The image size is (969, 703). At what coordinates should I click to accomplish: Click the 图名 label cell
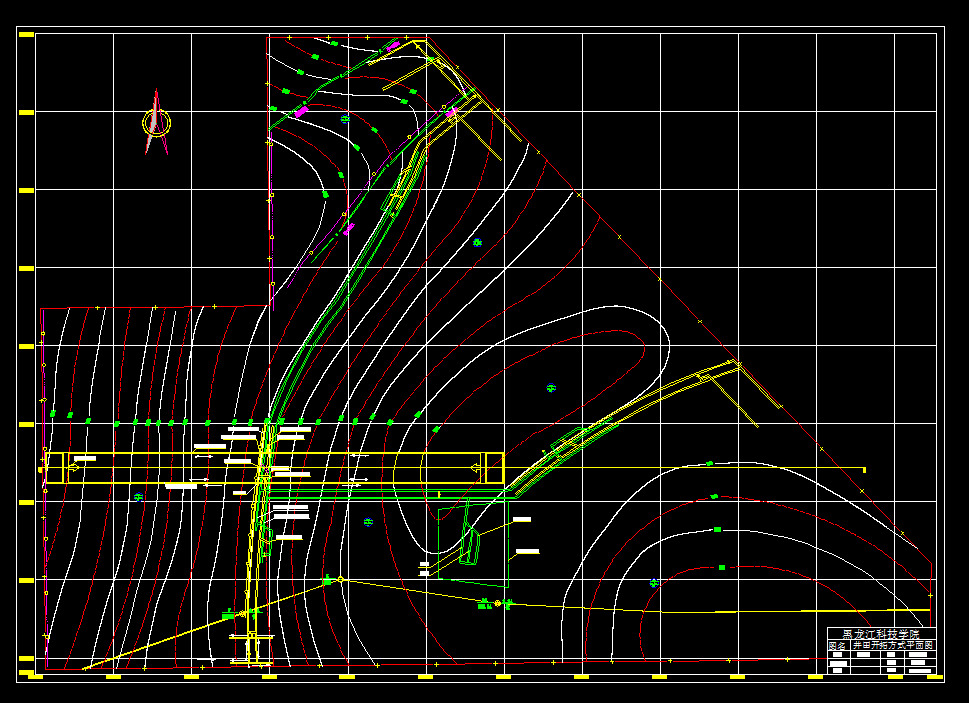pyautogui.click(x=837, y=645)
